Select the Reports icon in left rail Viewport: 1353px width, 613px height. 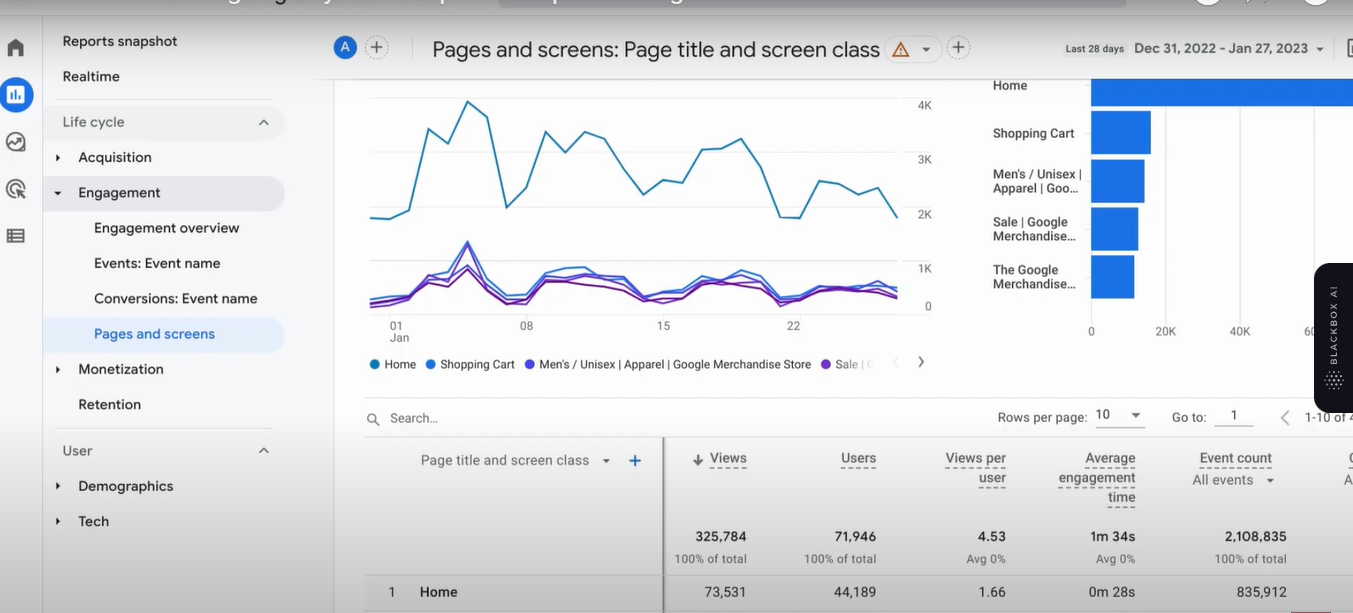pos(16,95)
